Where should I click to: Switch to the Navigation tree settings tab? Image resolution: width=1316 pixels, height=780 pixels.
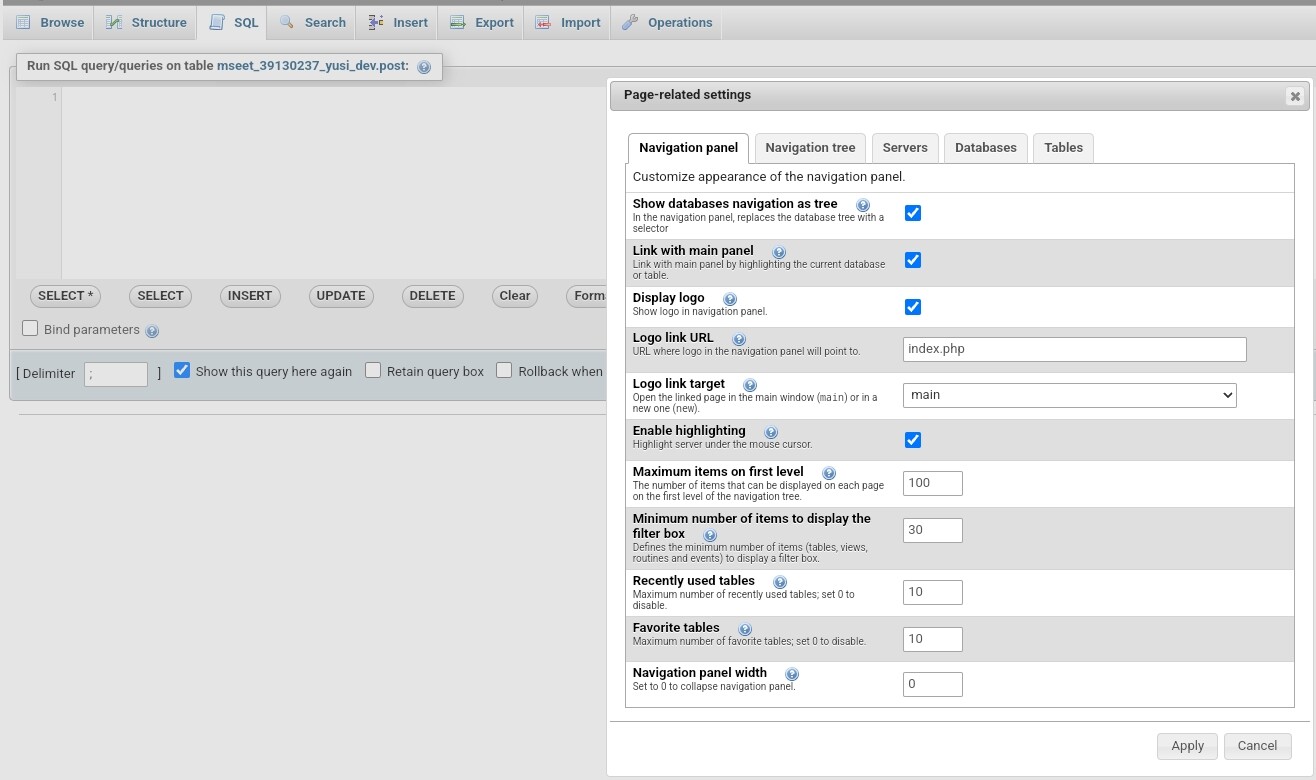(810, 148)
